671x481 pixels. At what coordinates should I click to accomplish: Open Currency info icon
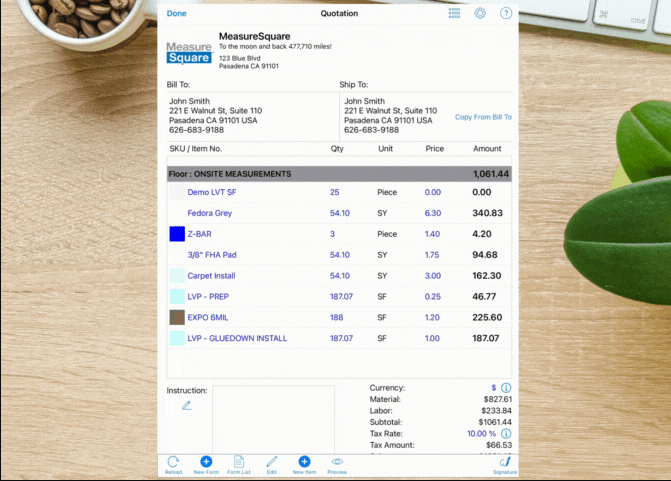[506, 387]
